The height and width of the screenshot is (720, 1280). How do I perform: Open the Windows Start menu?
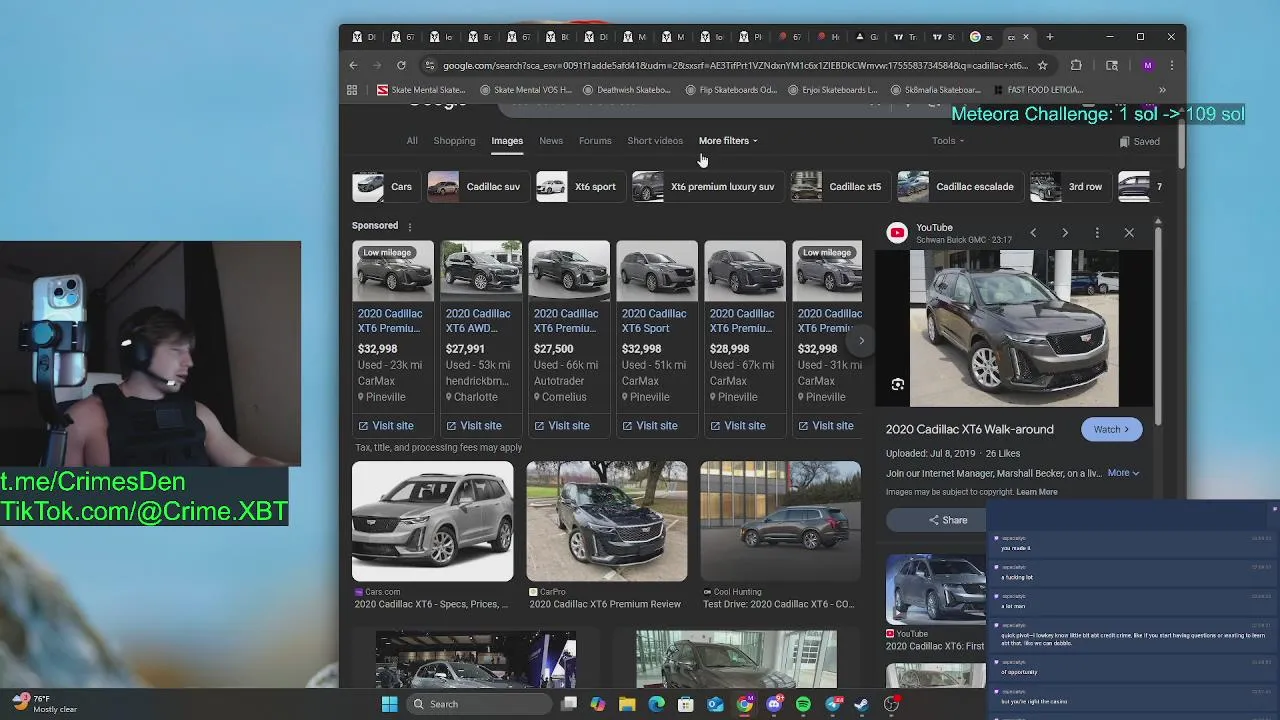tap(389, 704)
